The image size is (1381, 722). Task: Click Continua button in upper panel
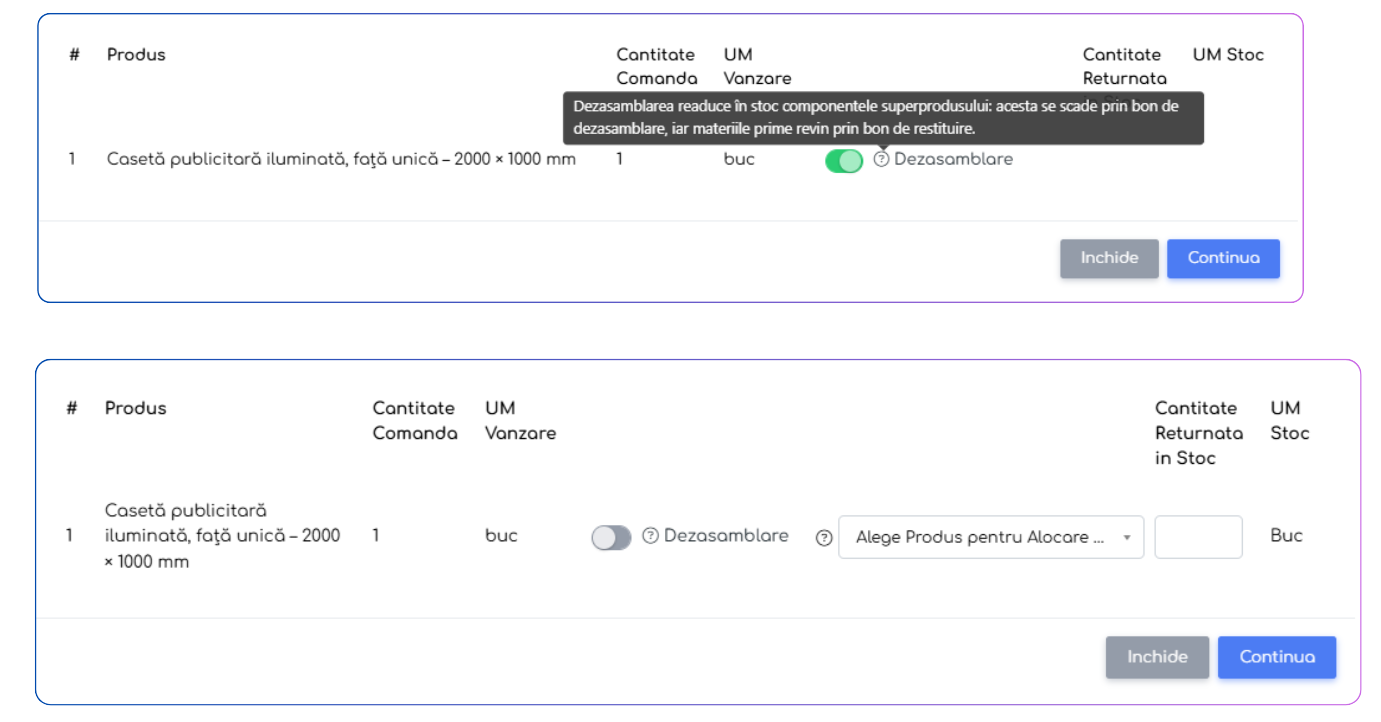[x=1223, y=258]
